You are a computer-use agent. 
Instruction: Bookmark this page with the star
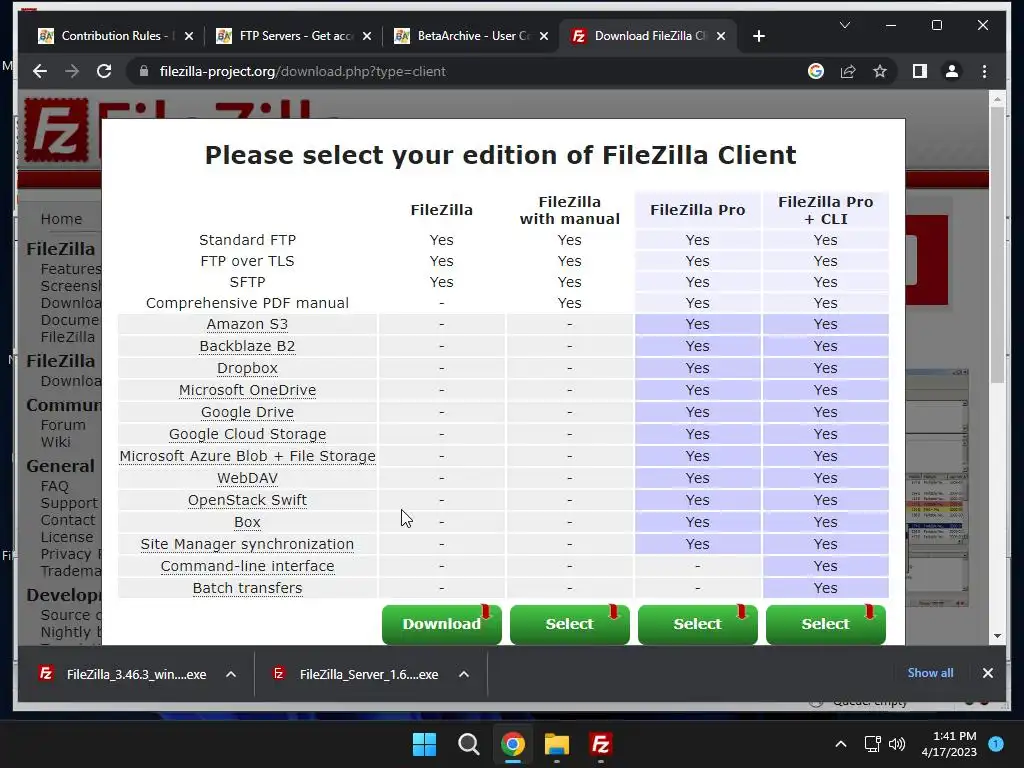880,71
